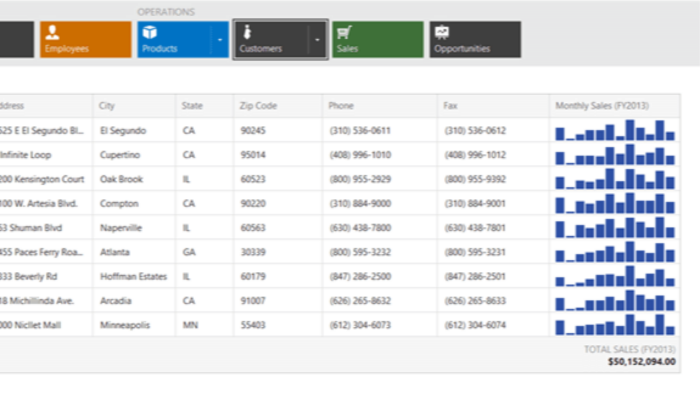Click fax number (626) 265-8633
The width and height of the screenshot is (700, 394).
(475, 301)
